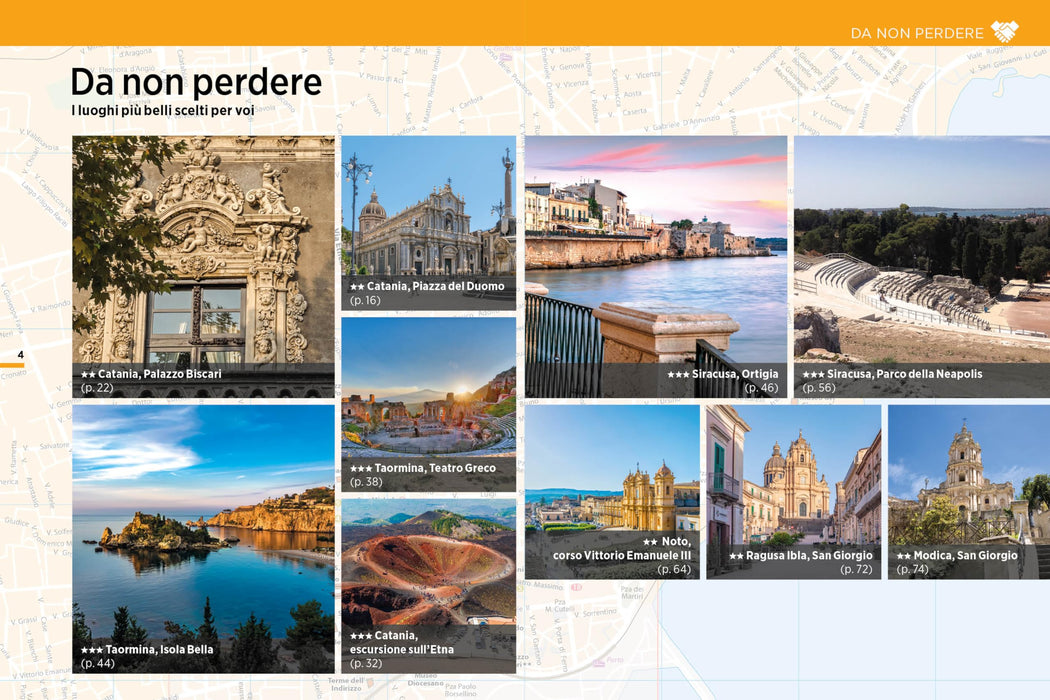Click the page reference '(p. 72)'
This screenshot has height=700, width=1050.
(856, 569)
